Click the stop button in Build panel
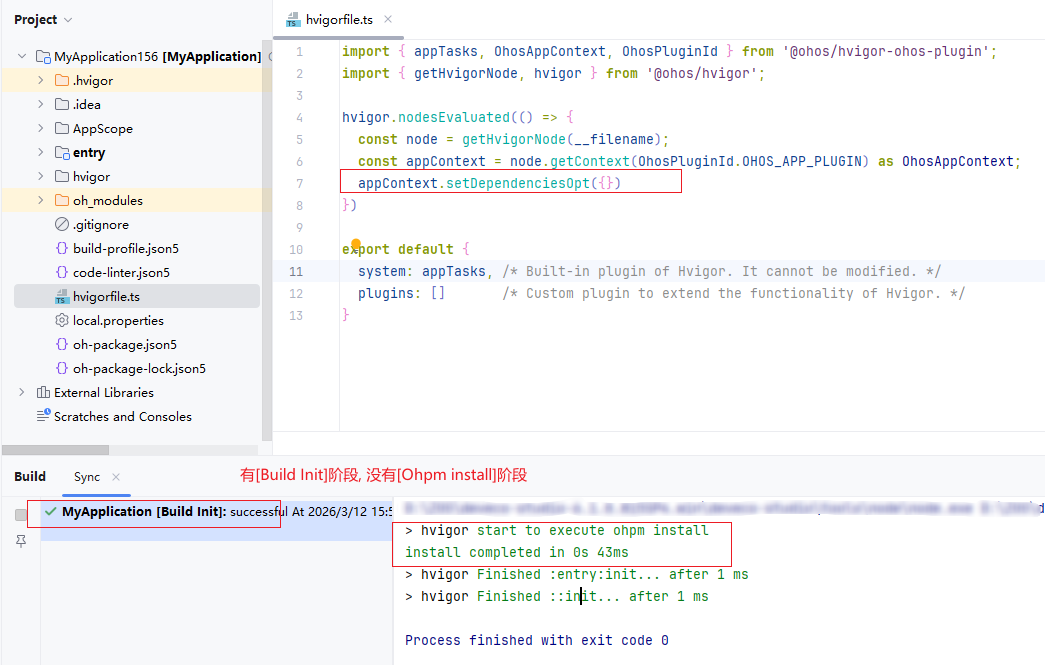This screenshot has width=1045, height=665. [x=21, y=515]
